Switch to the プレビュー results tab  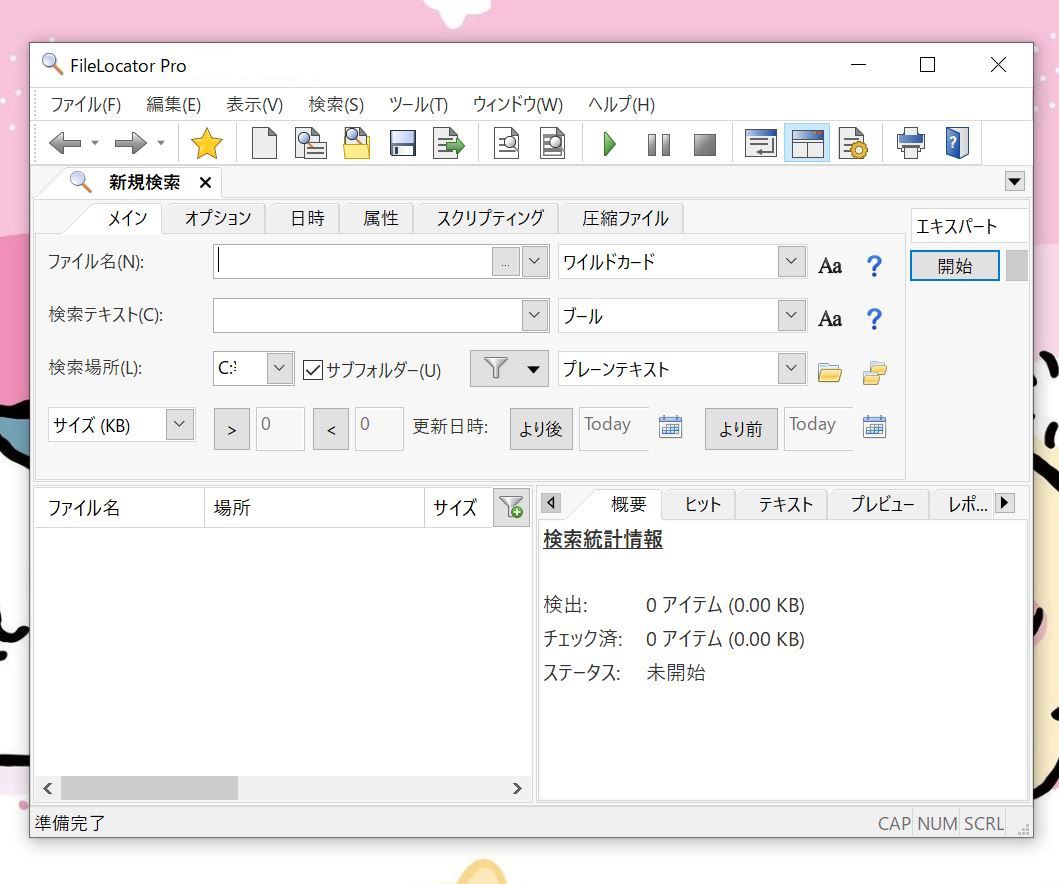tap(882, 504)
